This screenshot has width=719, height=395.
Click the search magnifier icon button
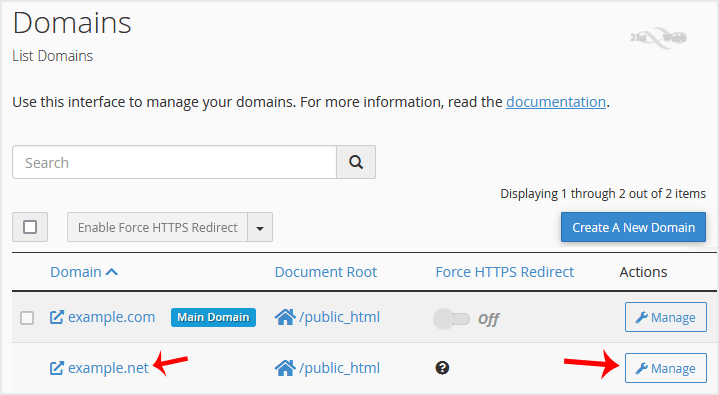click(356, 162)
